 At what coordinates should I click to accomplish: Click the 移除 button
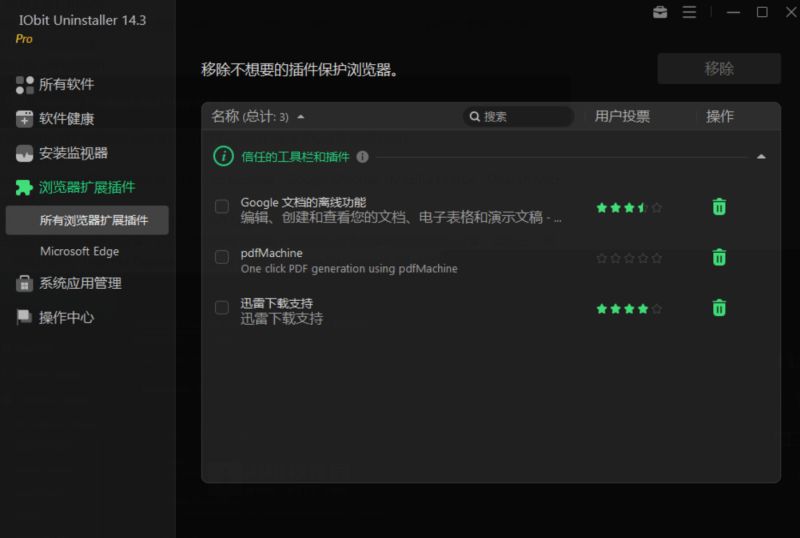[x=719, y=68]
